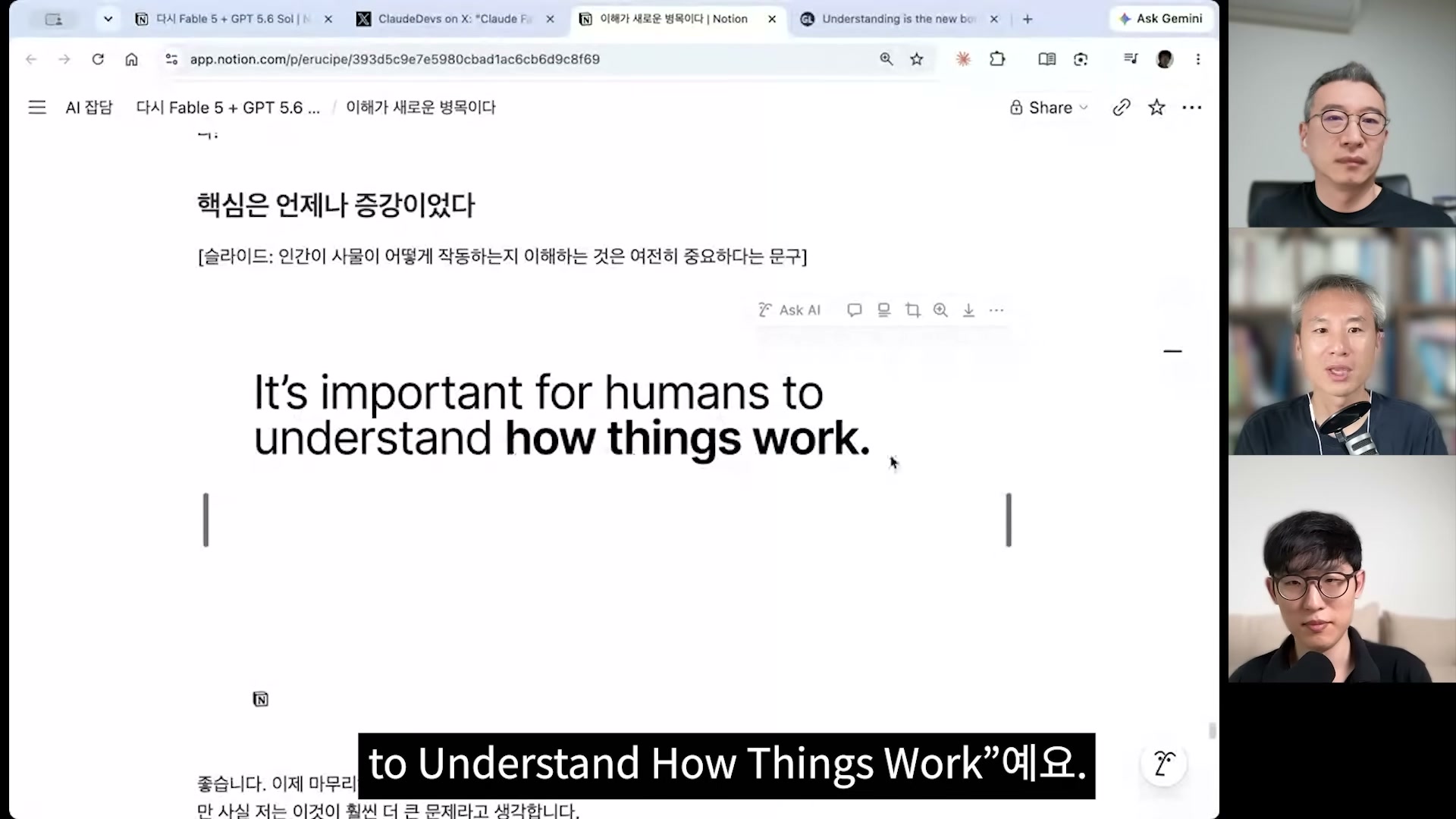Click the 핵심은 언제나 증강이었다 heading
The height and width of the screenshot is (819, 1456).
click(x=336, y=205)
